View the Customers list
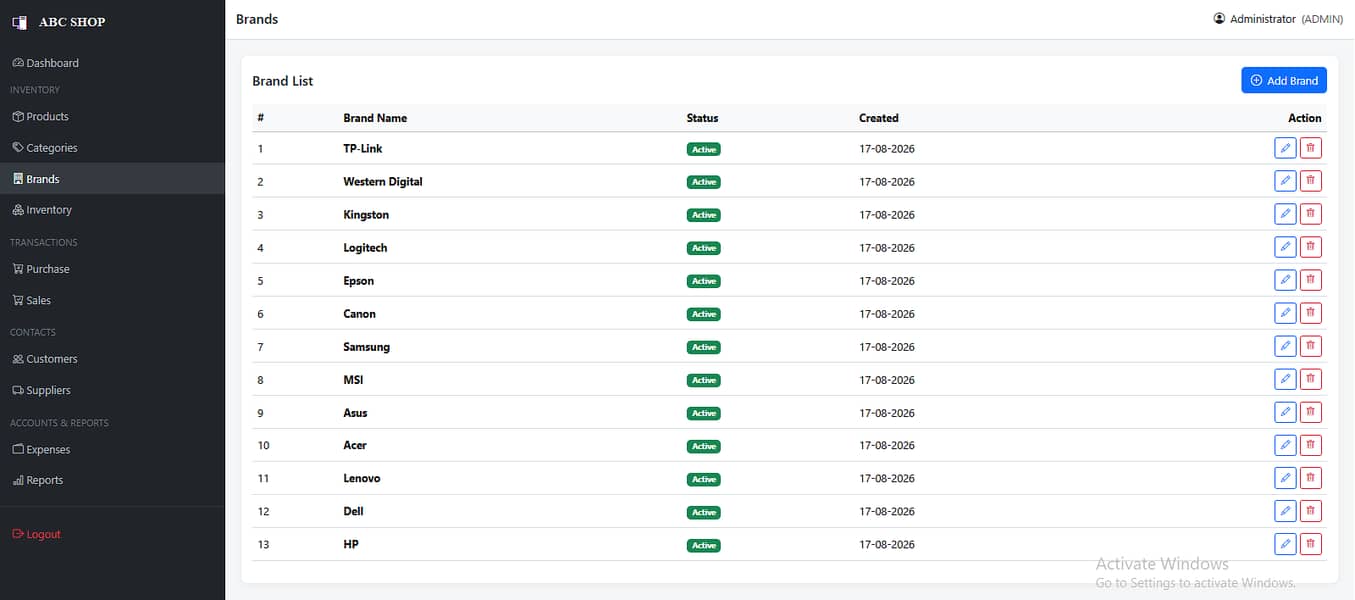The image size is (1355, 600). click(112, 359)
